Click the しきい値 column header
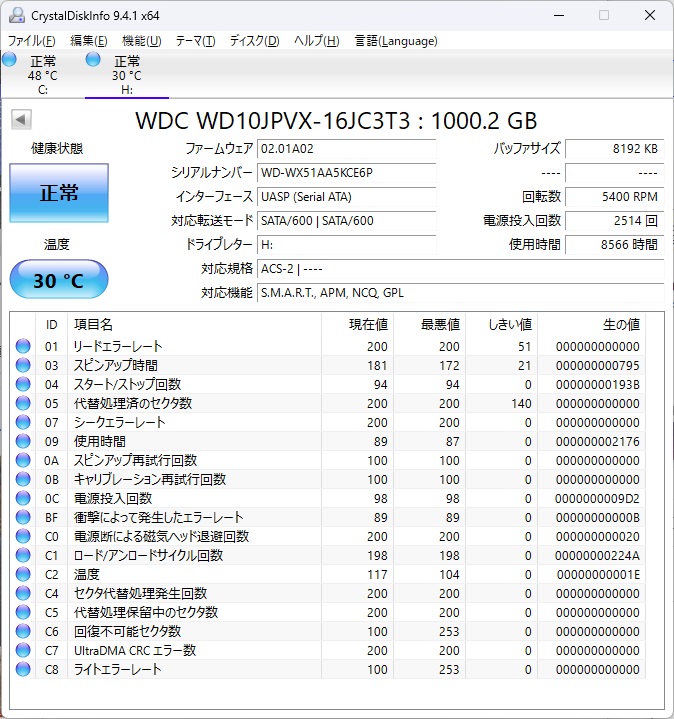This screenshot has height=719, width=674. coord(502,325)
